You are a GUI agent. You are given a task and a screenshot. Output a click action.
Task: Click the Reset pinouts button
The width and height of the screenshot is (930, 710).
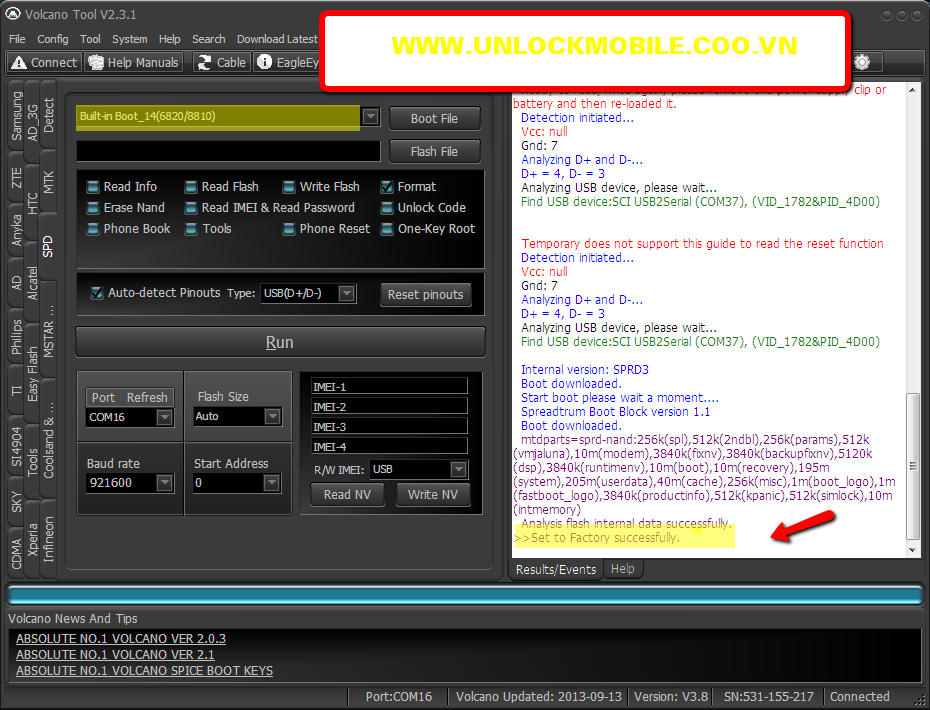[425, 295]
